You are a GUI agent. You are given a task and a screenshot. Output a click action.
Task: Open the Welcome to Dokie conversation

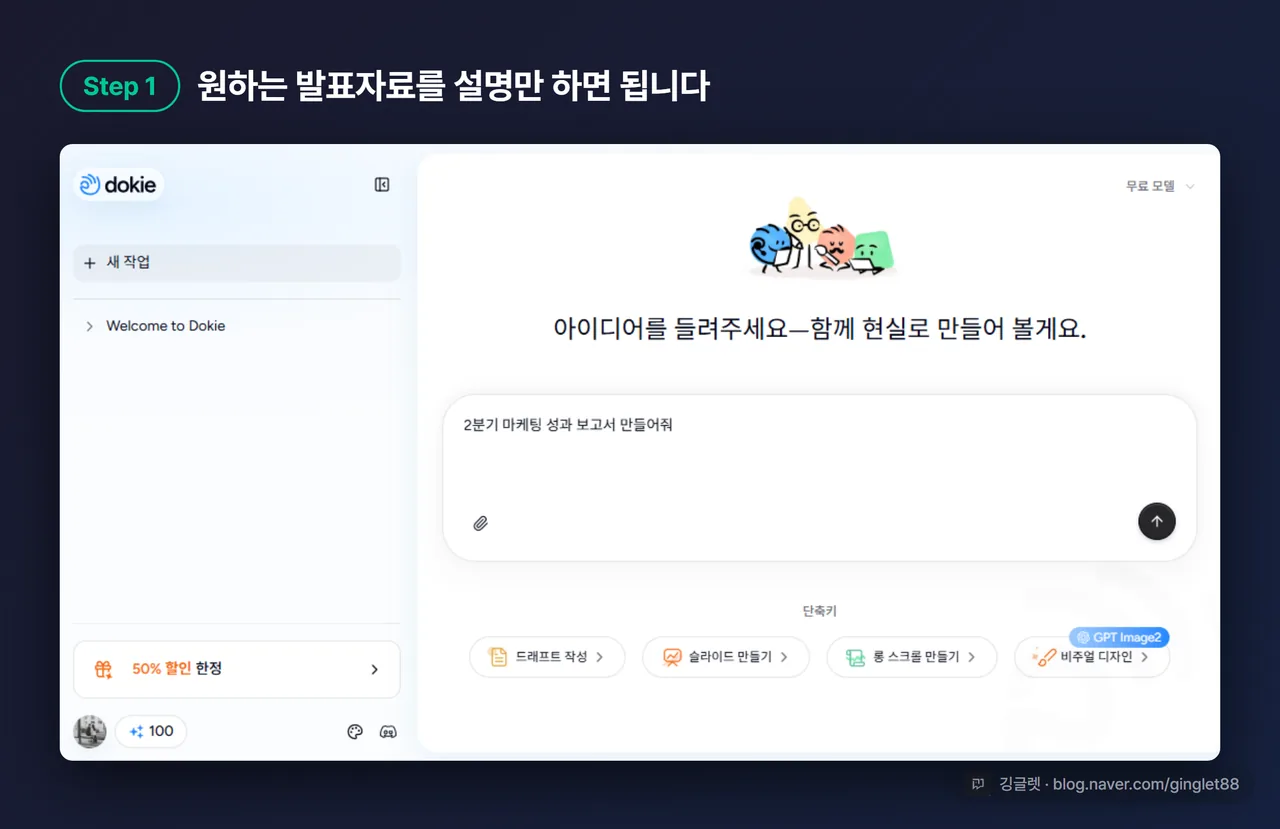coord(166,326)
